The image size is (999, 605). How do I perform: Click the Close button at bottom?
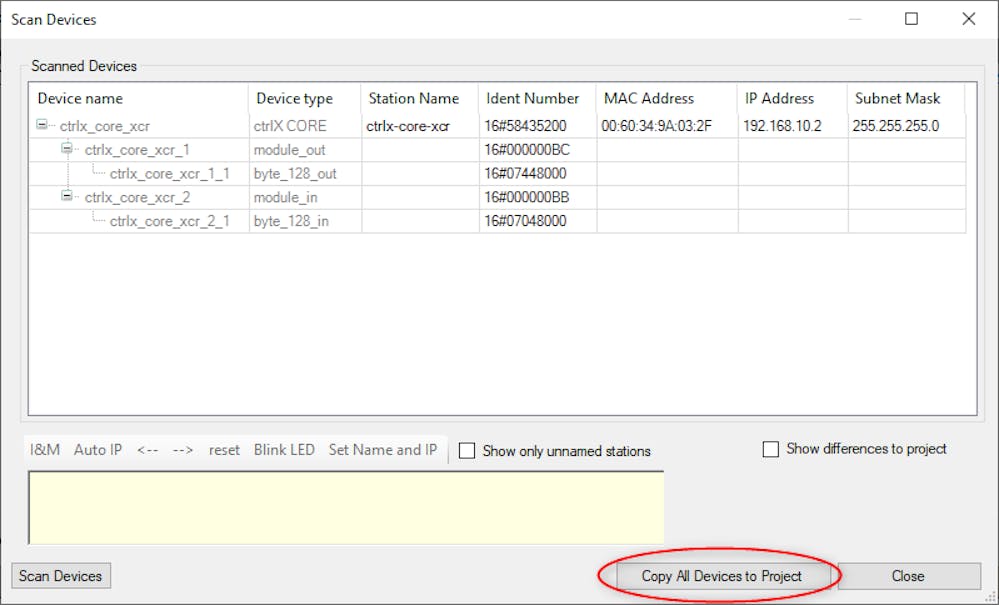[909, 576]
